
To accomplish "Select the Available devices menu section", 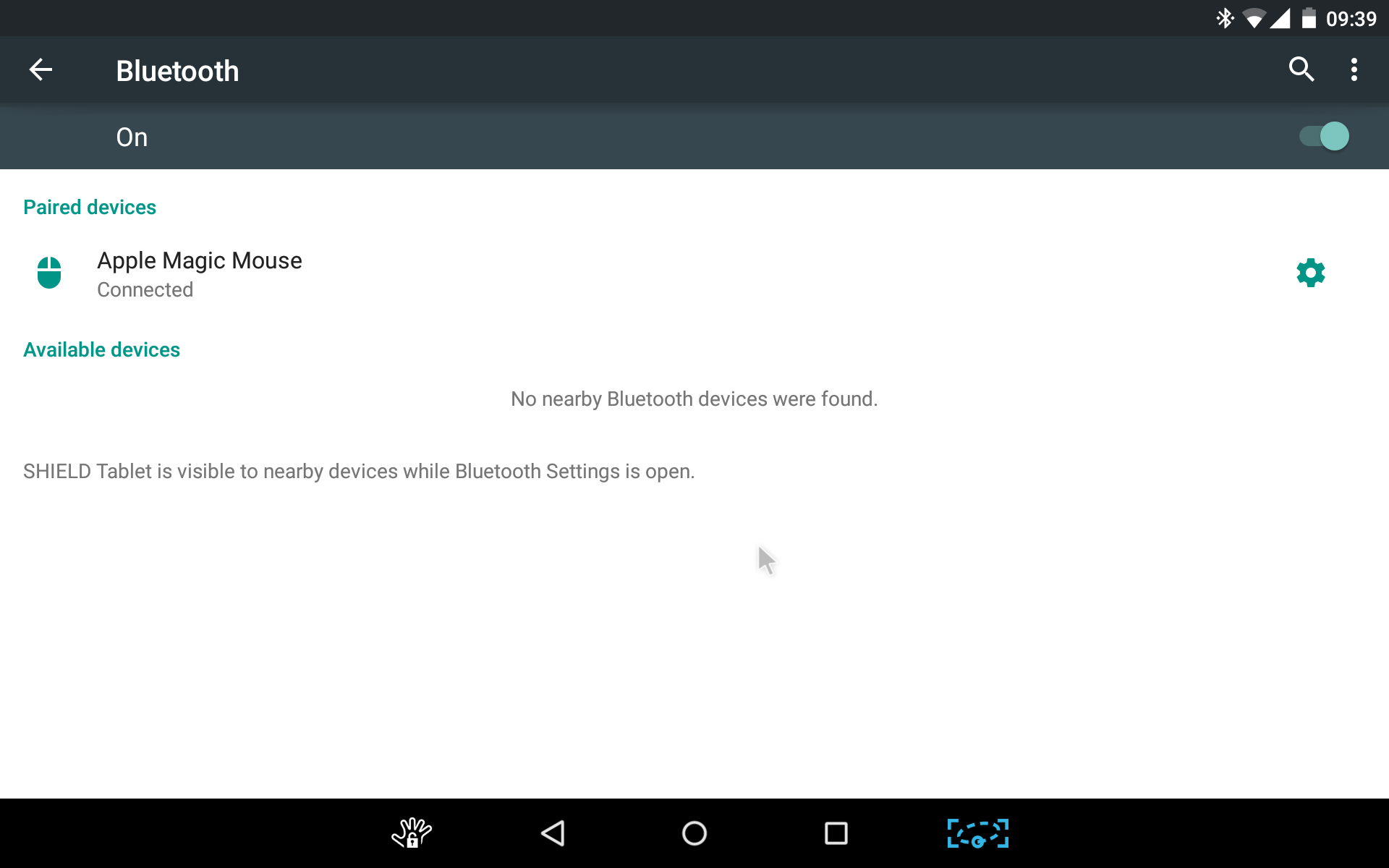I will tap(102, 349).
